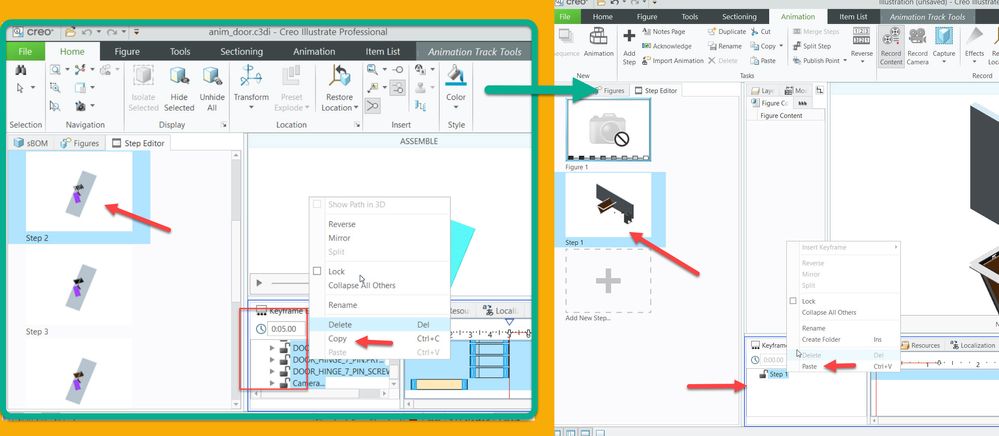999x436 pixels.
Task: Click the undo arrow in left window title bar
Action: click(x=86, y=32)
